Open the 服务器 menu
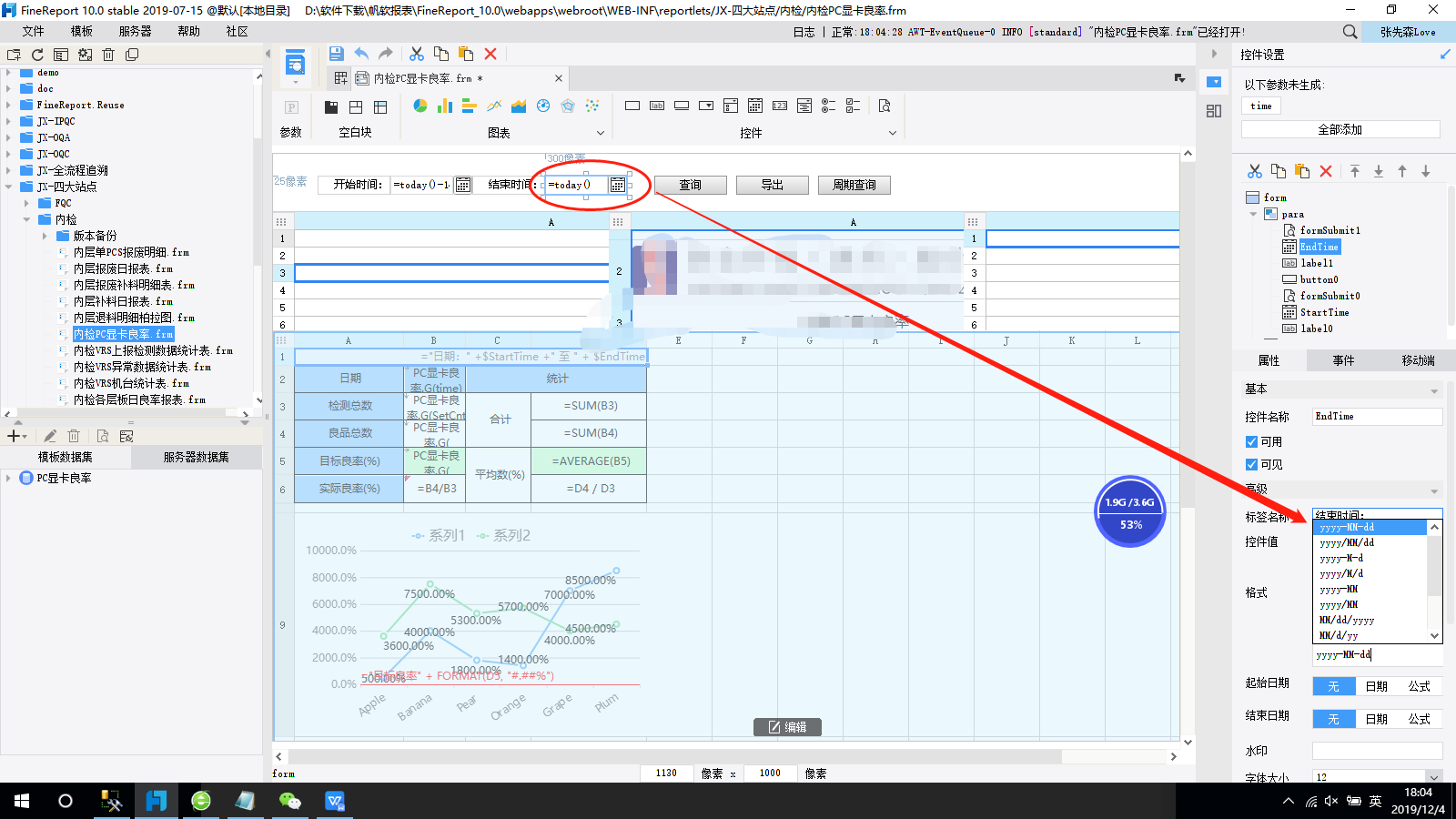Screen dimensions: 1456x819 click(x=136, y=31)
